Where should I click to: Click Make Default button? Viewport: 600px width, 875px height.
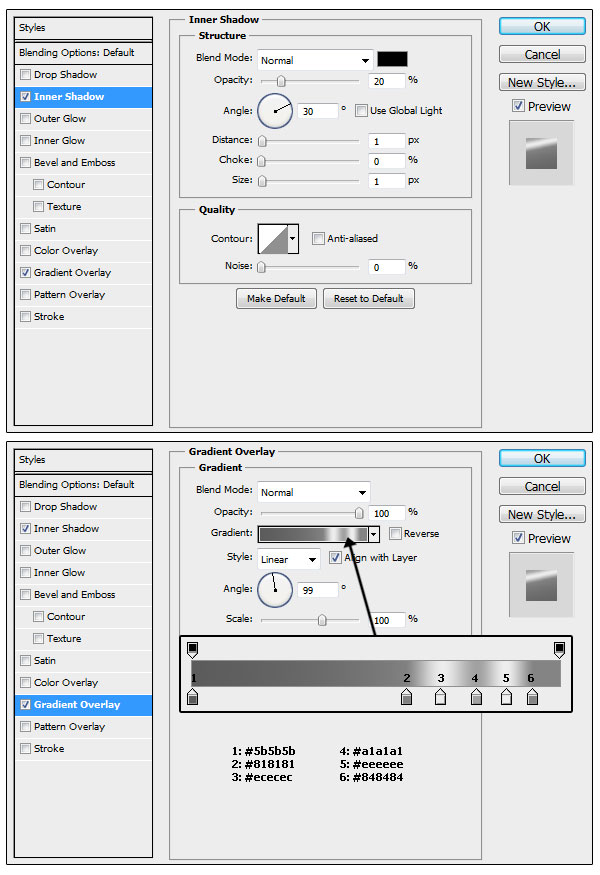click(276, 299)
